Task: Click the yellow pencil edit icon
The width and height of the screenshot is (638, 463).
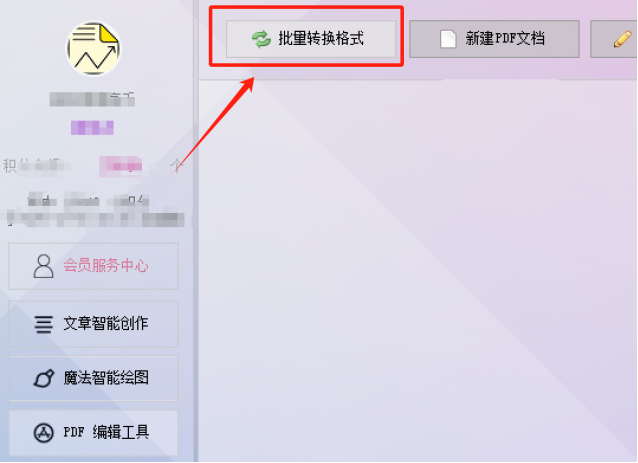Action: pyautogui.click(x=622, y=40)
